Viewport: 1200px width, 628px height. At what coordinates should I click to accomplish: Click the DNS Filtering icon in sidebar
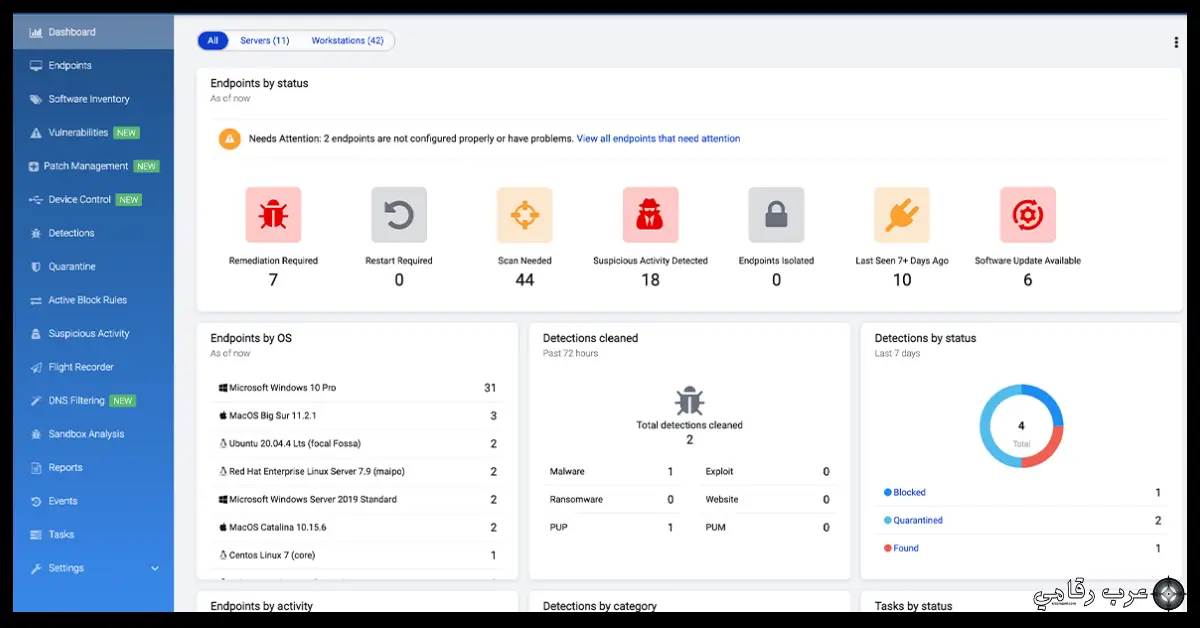[x=36, y=401]
